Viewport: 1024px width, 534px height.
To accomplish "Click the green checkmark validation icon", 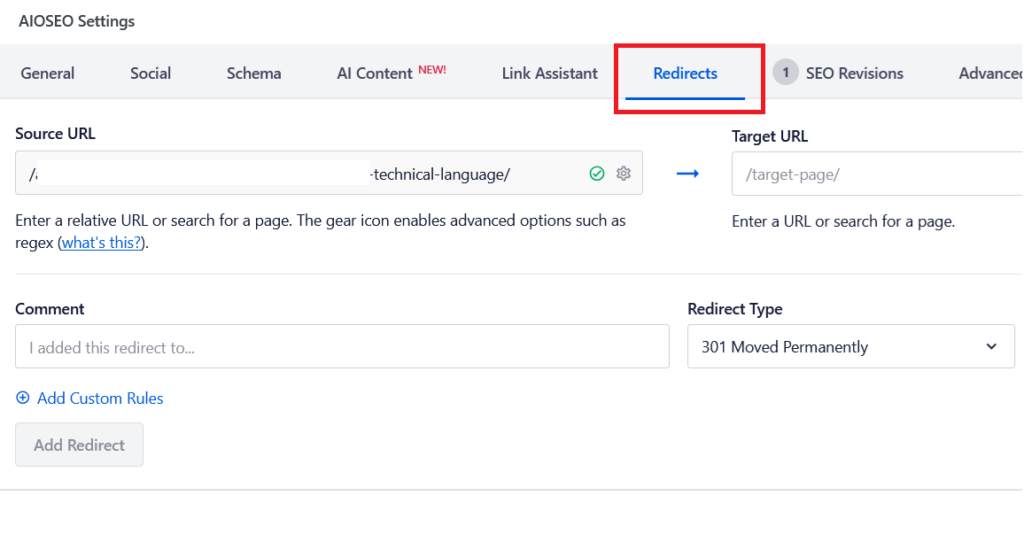I will pos(597,173).
